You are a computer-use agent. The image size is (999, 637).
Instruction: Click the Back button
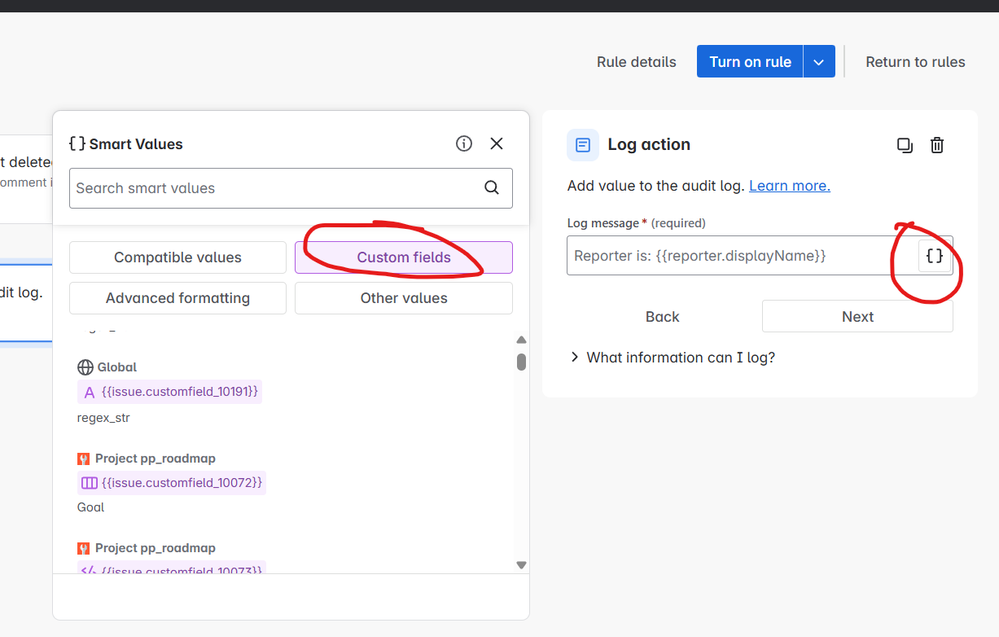(x=663, y=317)
